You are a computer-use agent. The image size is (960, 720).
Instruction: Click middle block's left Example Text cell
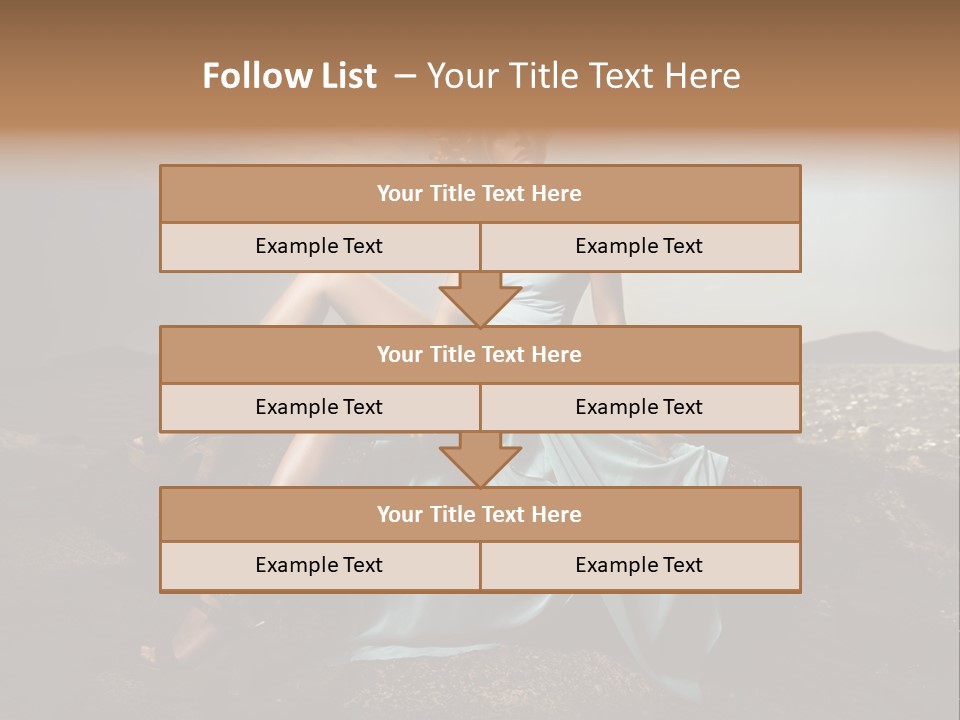tap(319, 407)
